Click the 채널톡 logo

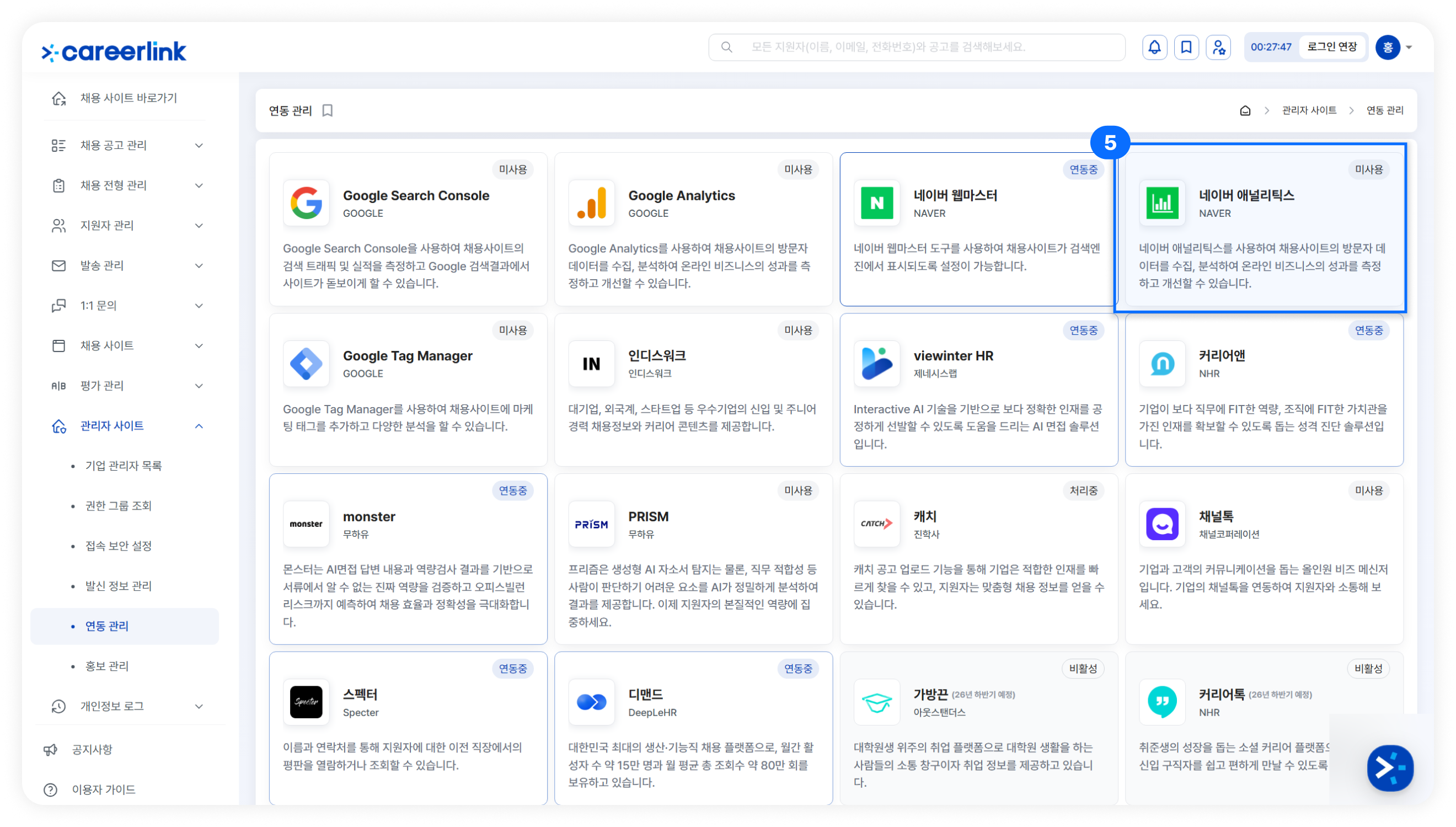click(x=1162, y=524)
